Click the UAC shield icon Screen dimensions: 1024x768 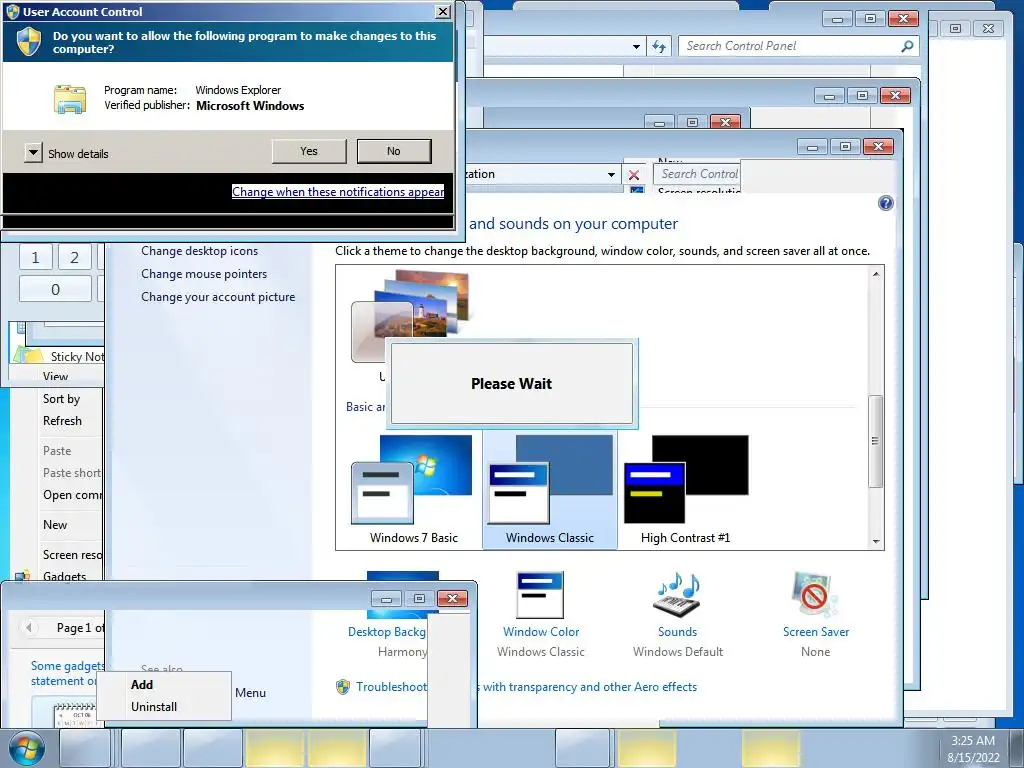pyautogui.click(x=29, y=41)
